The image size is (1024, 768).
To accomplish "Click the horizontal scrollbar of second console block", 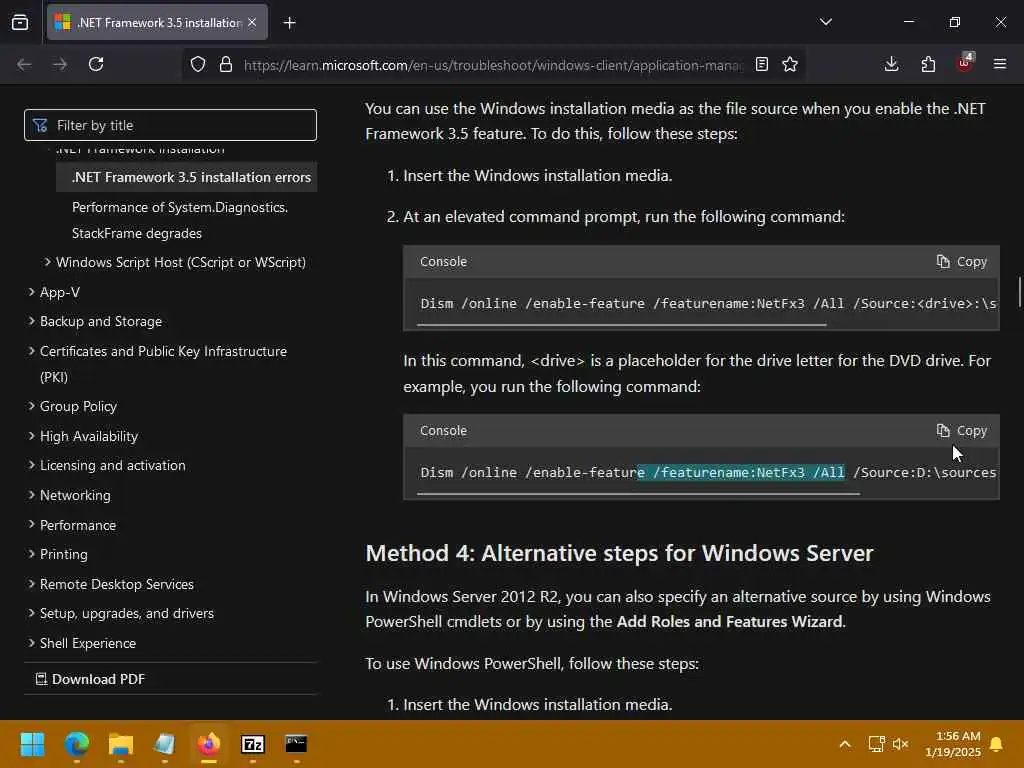I will [638, 494].
